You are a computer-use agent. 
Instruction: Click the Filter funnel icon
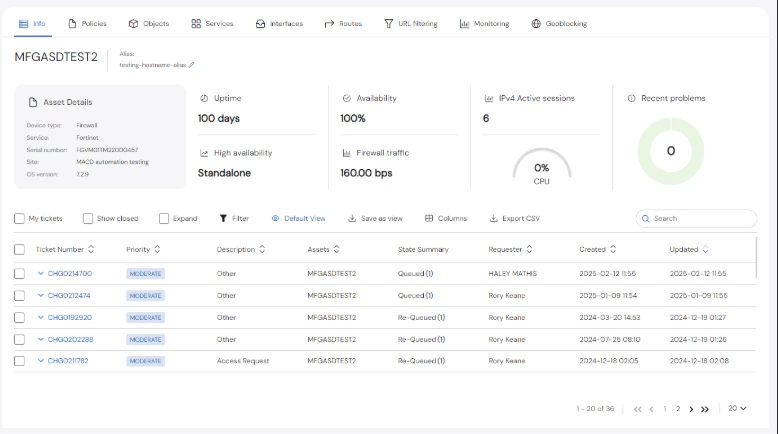click(x=223, y=218)
